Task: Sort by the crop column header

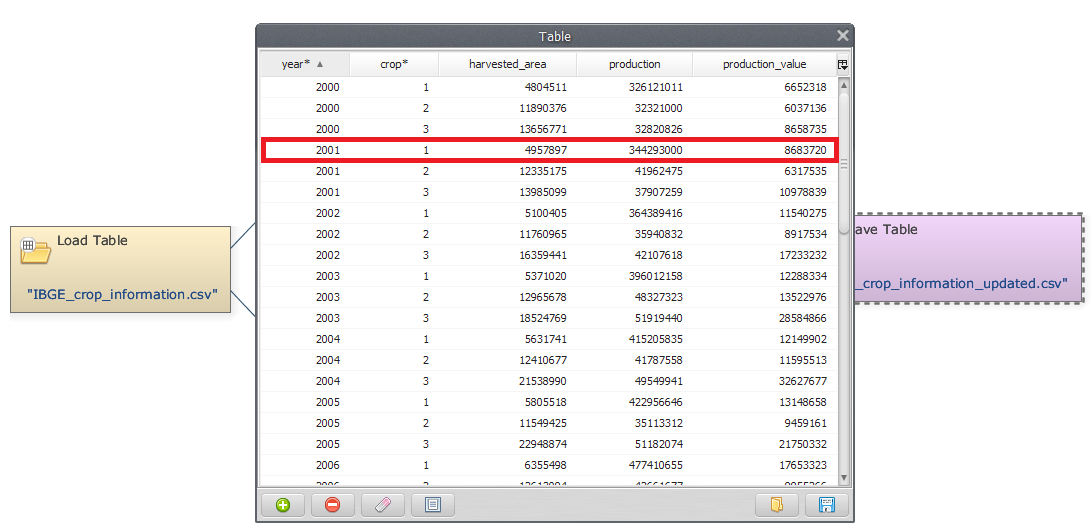Action: [394, 64]
